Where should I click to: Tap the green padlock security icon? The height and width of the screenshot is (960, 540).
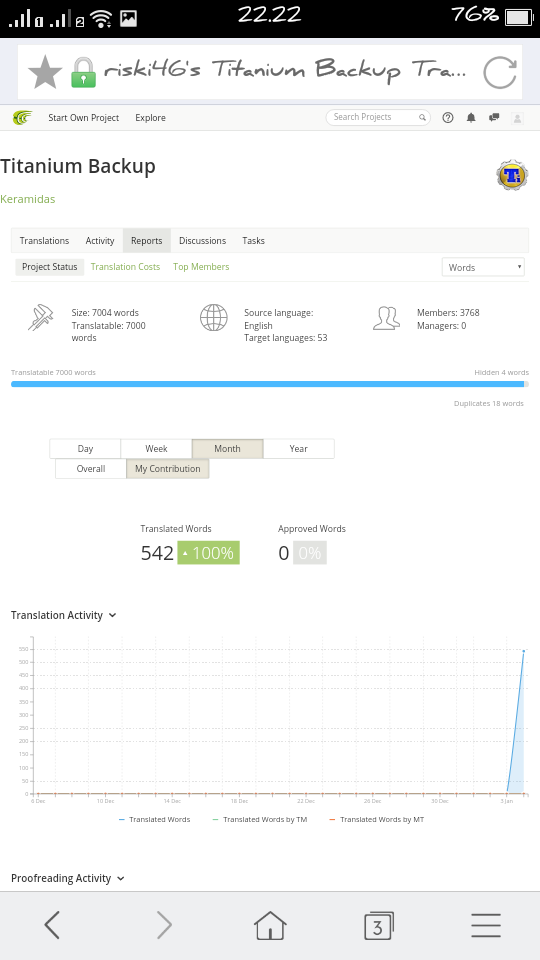click(x=84, y=72)
